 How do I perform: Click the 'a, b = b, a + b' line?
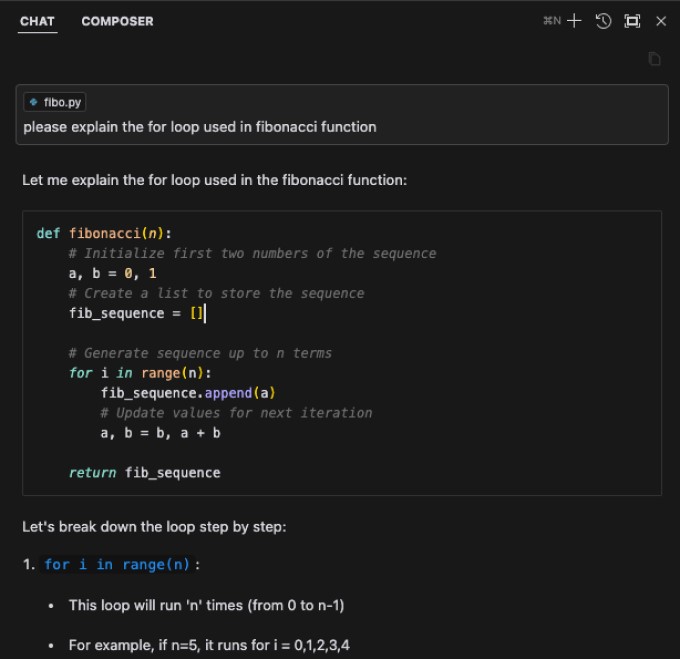click(160, 433)
